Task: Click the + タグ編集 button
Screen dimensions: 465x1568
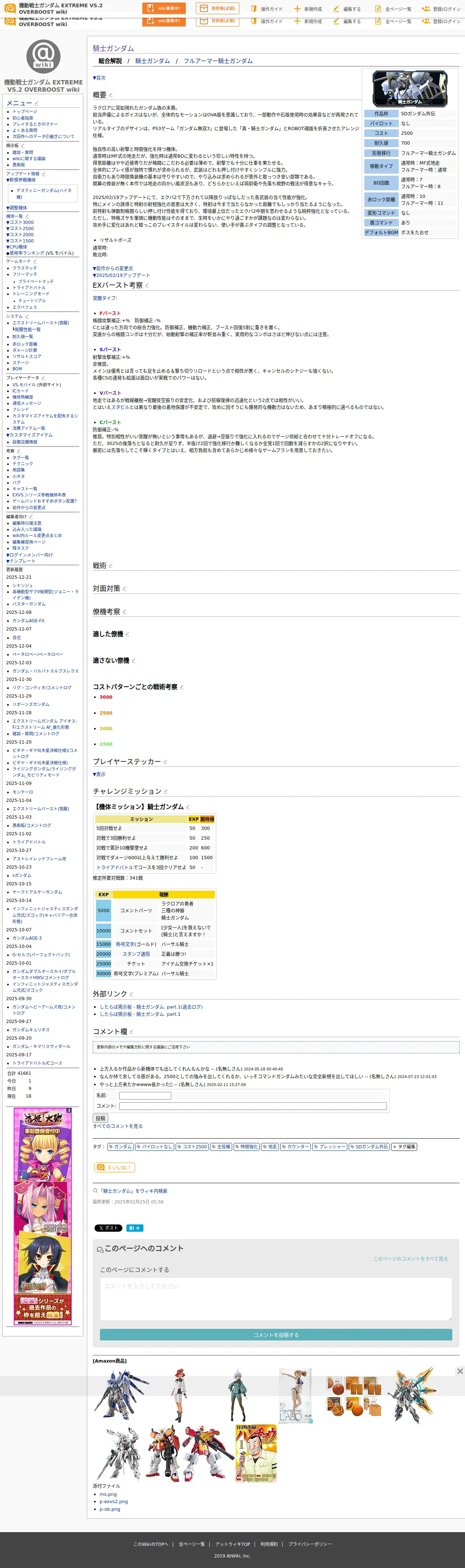Action: [404, 1147]
